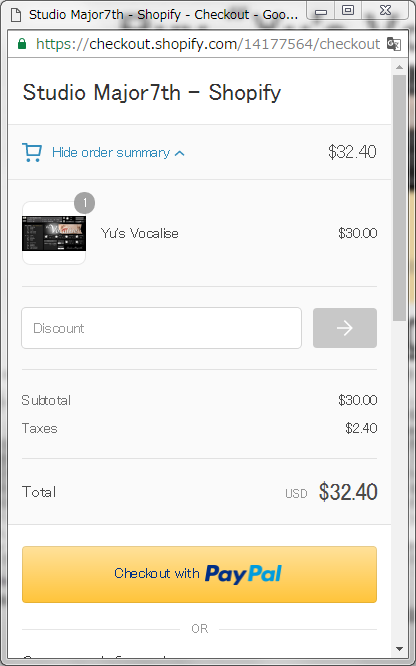The image size is (416, 666).
Task: Click the arrow icon to apply discount
Action: pos(345,328)
